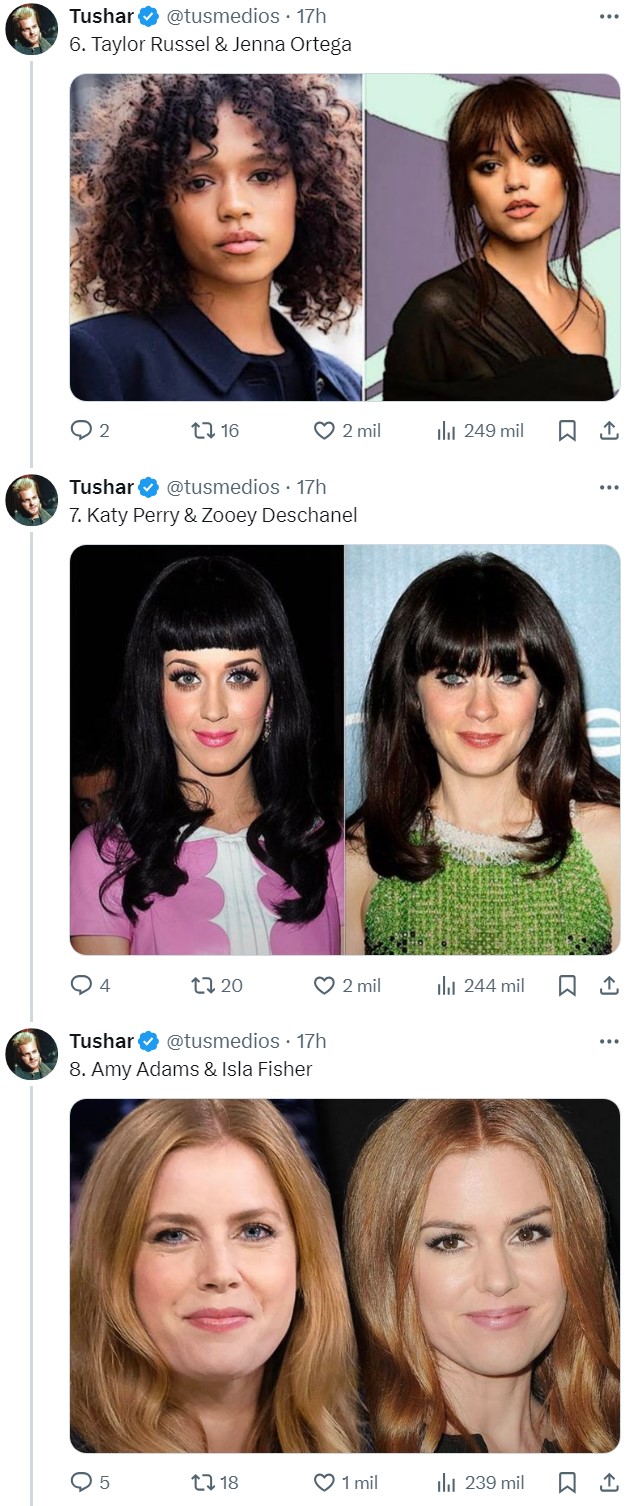Image resolution: width=630 pixels, height=1506 pixels.
Task: Retweet the Katy Perry & Zooey Deschanel tweet
Action: (204, 985)
